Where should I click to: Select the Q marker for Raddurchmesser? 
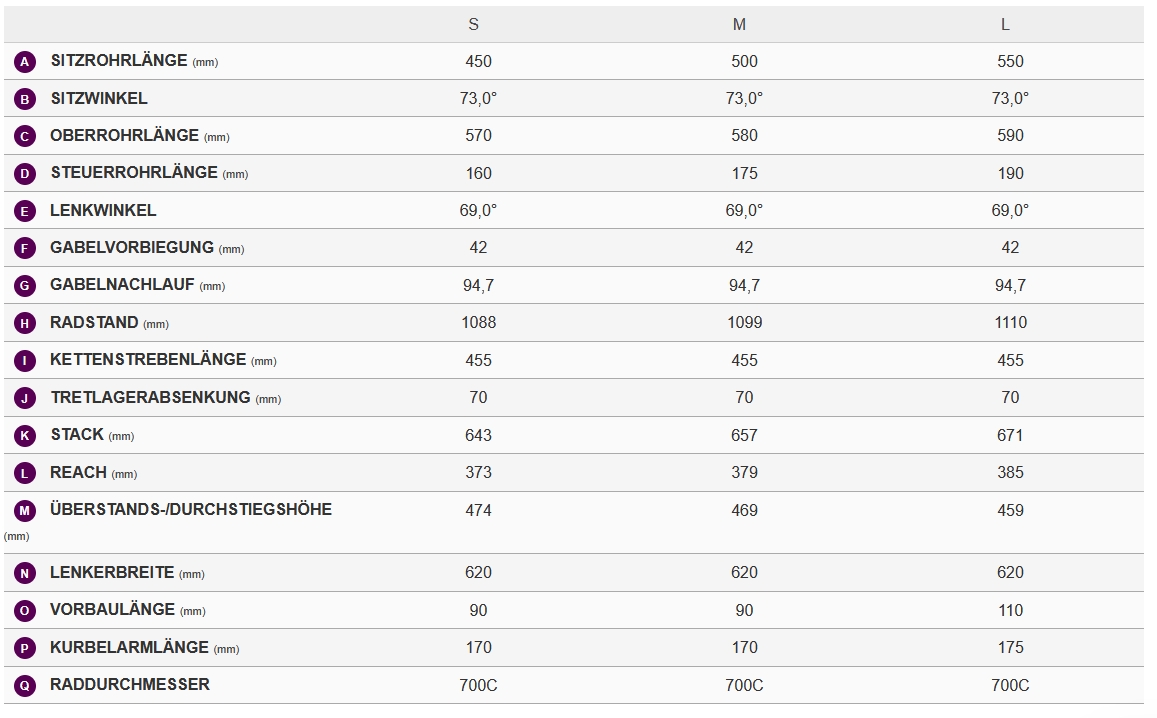click(25, 686)
